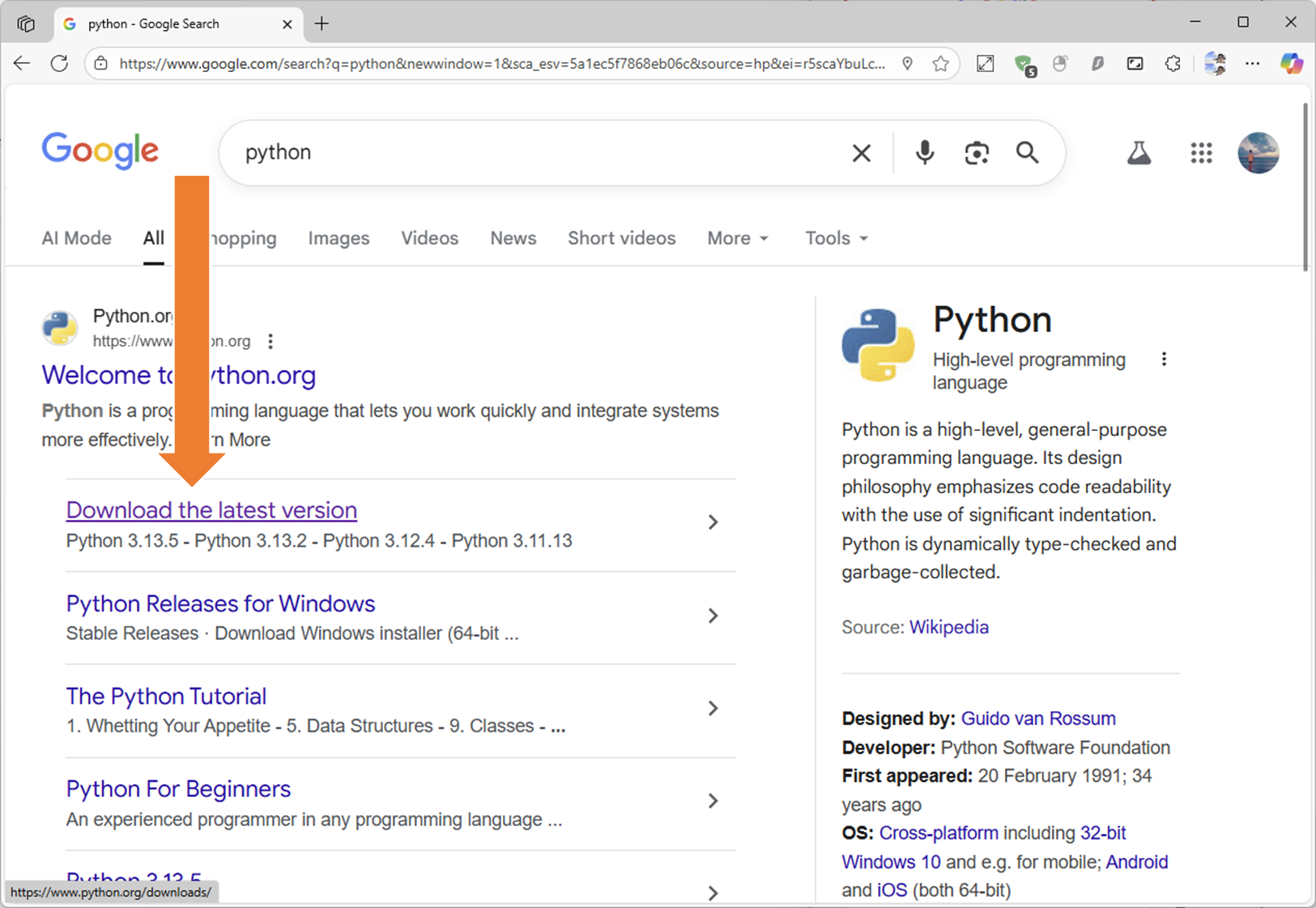Viewport: 1316px width, 908px height.
Task: Click the tab actions menu icon
Action: tap(26, 23)
